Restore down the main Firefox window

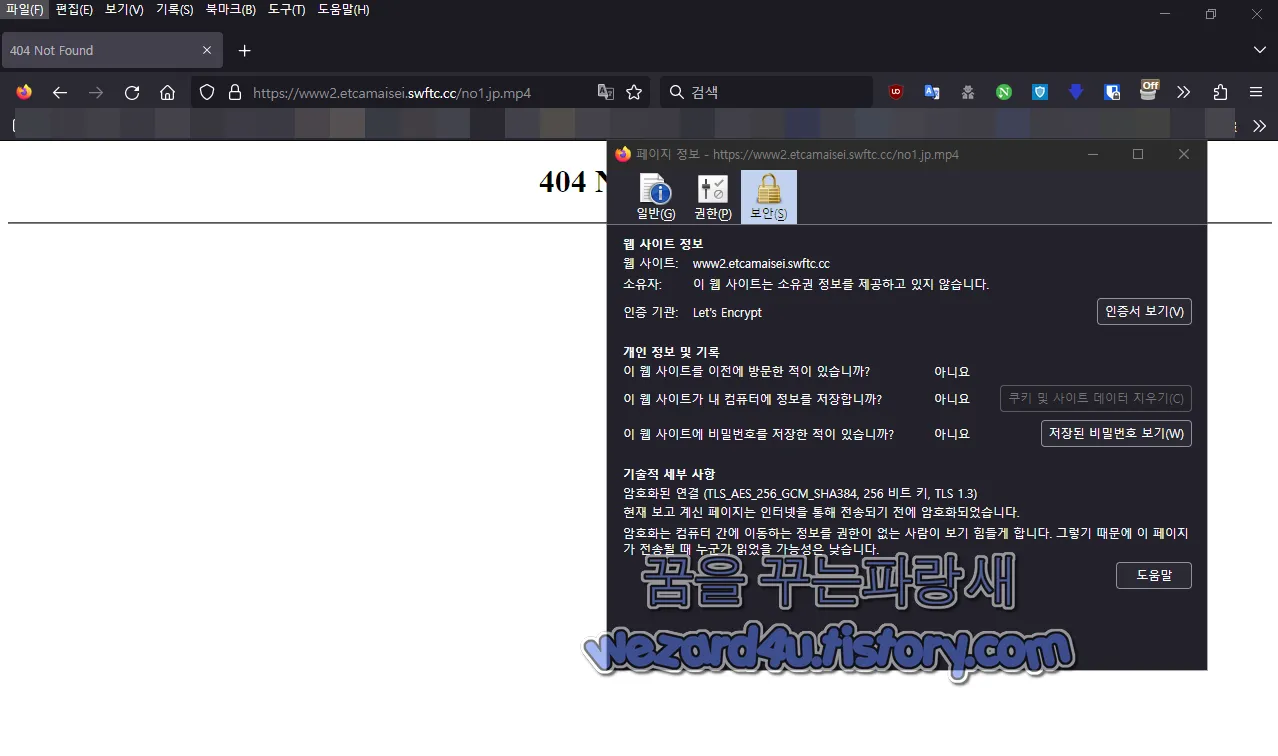click(1211, 14)
